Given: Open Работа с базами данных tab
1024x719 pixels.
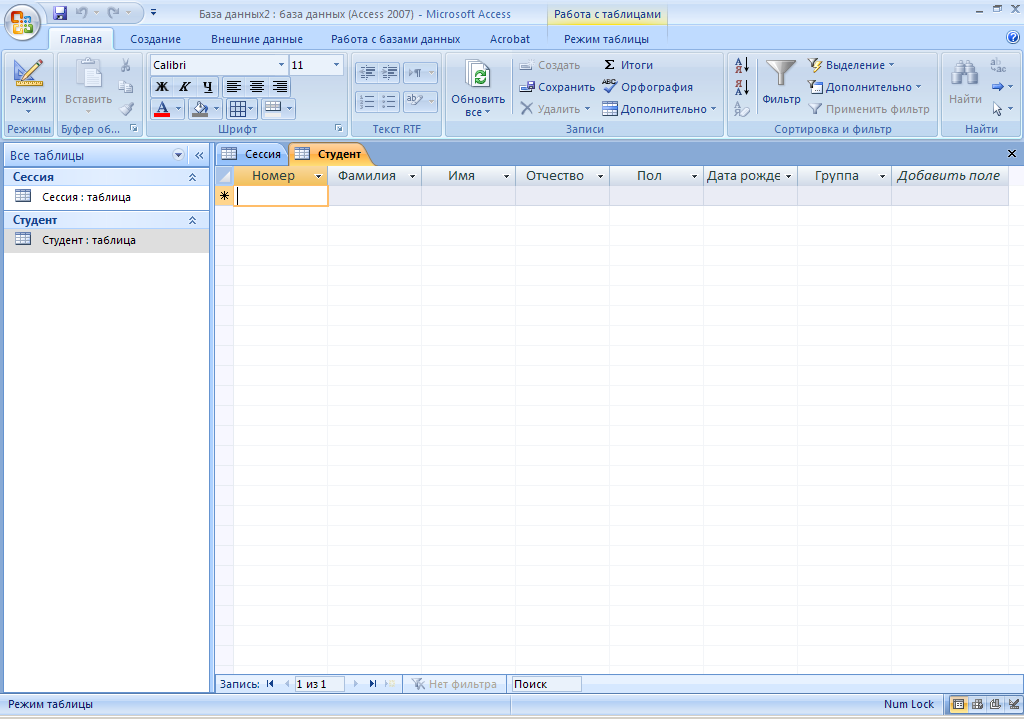Looking at the screenshot, I should coord(395,39).
